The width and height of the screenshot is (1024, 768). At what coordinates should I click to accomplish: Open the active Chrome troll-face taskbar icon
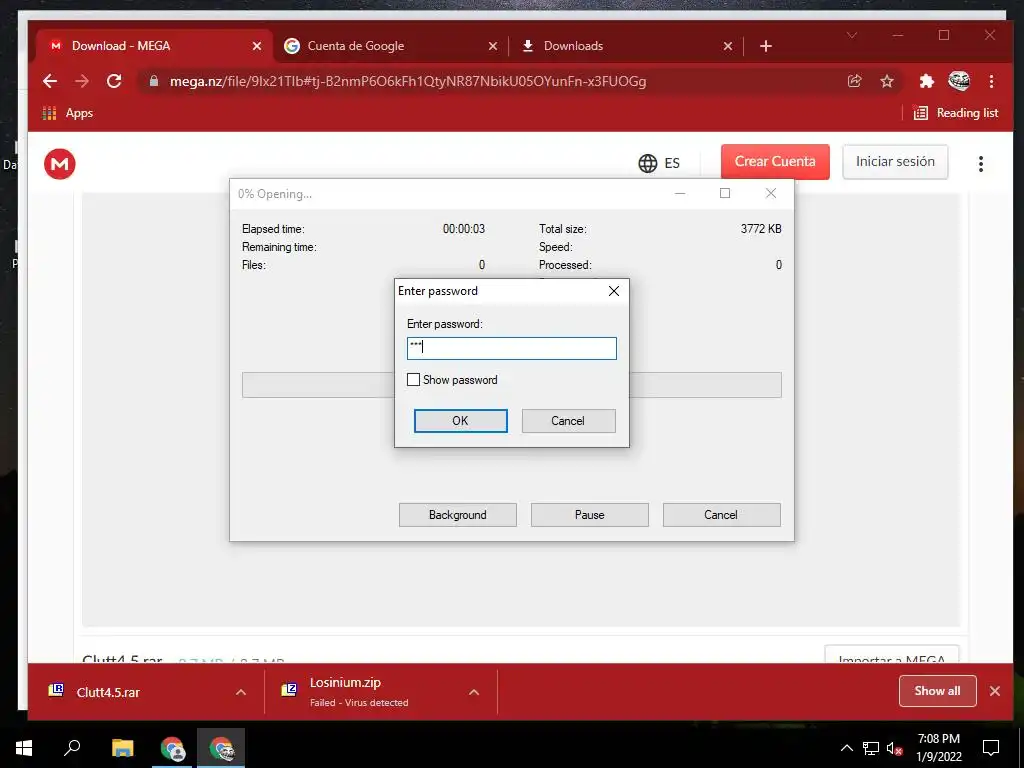point(221,748)
